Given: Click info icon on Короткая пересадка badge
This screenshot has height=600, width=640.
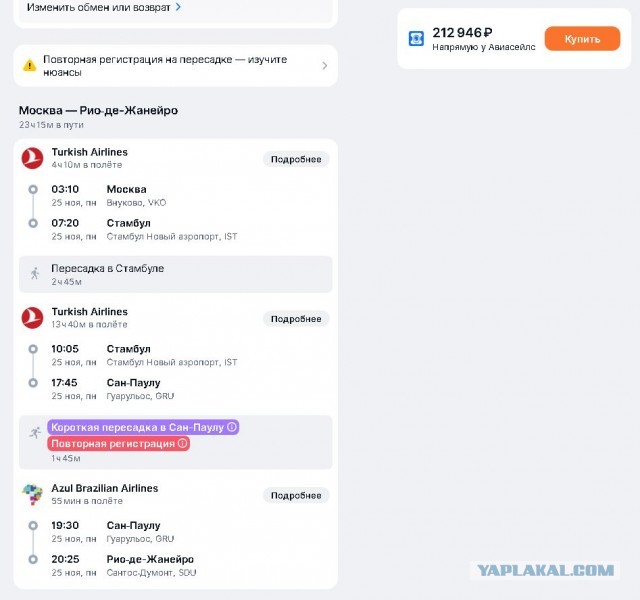Looking at the screenshot, I should (x=232, y=427).
